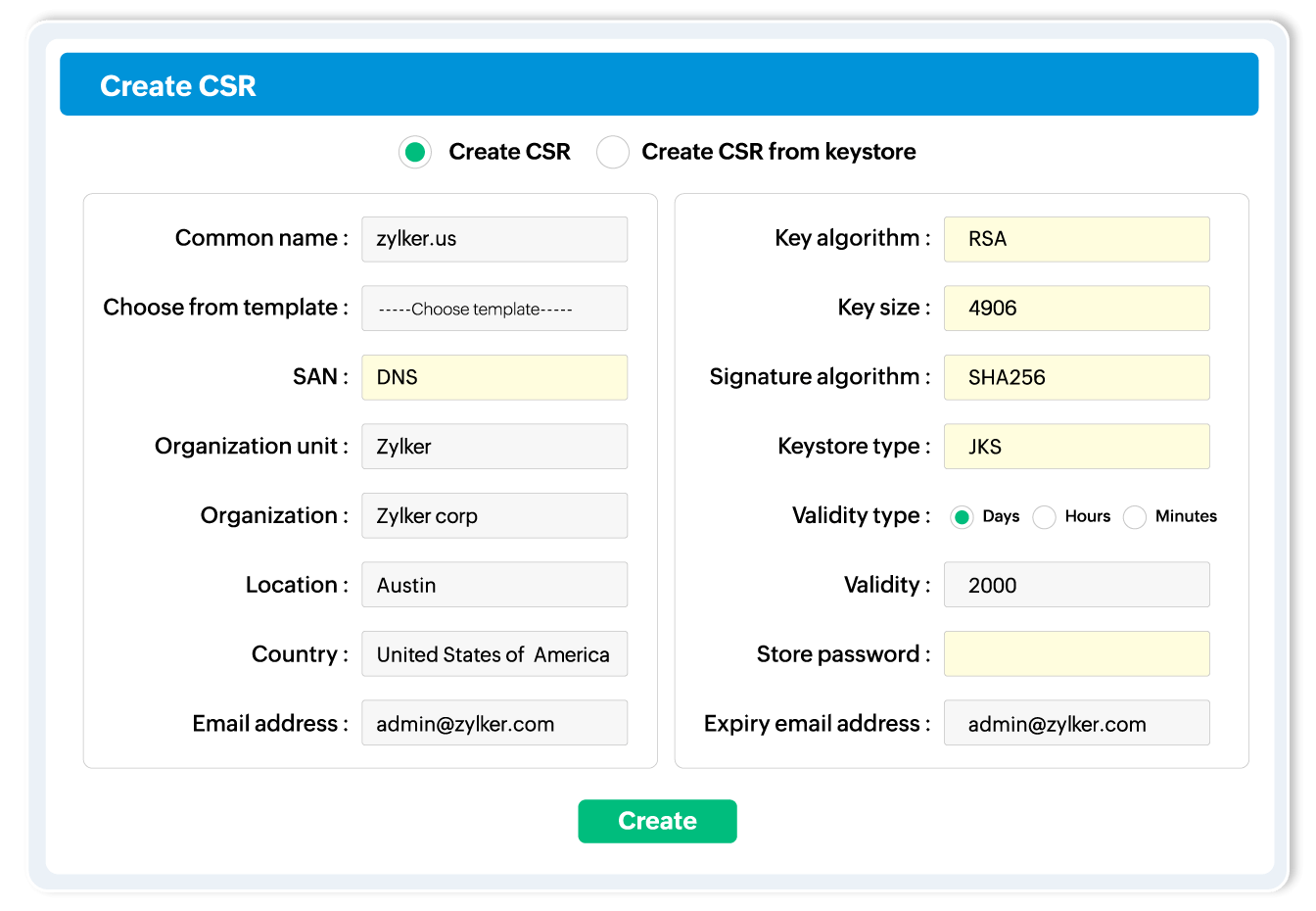This screenshot has width=1316, height=911.
Task: Click the Organization unit field
Action: pos(494,447)
